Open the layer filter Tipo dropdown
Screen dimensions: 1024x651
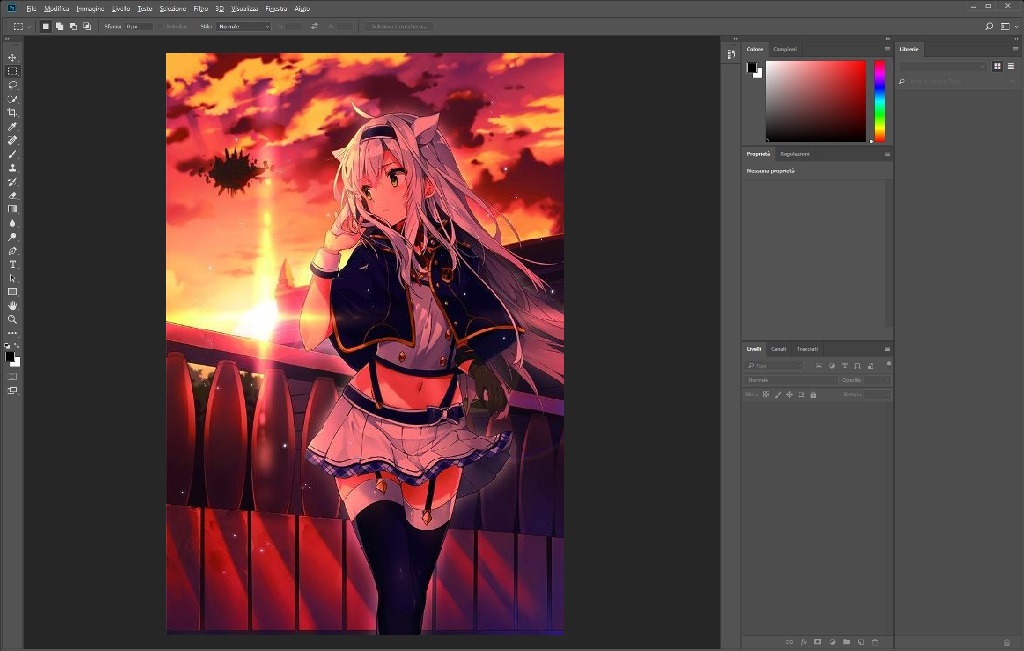774,366
